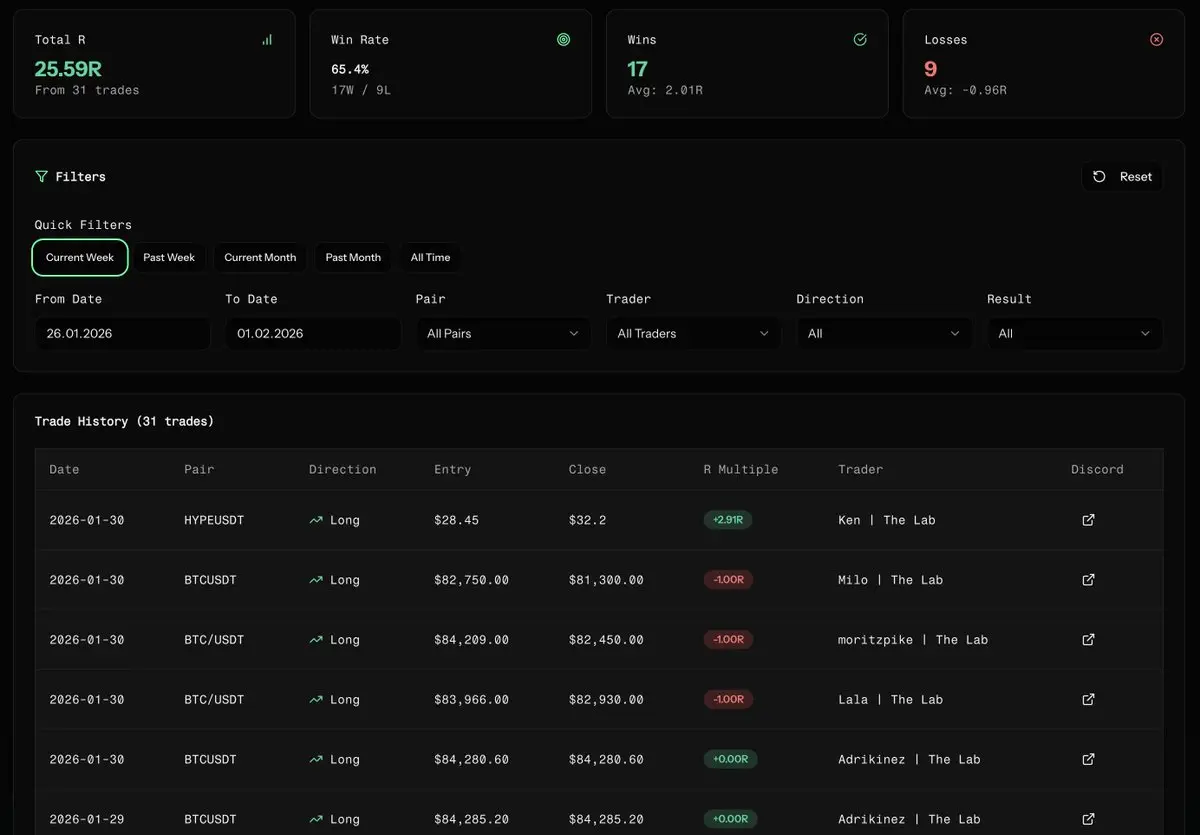Click the Discord column header

point(1097,469)
